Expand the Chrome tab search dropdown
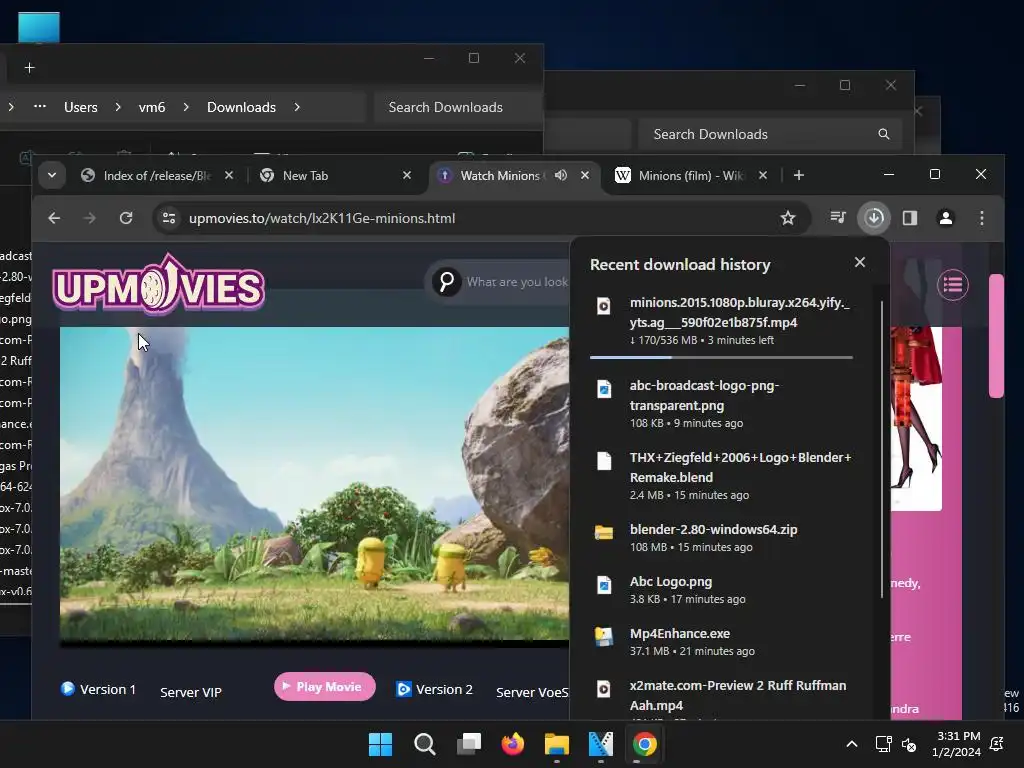1024x768 pixels. tap(52, 175)
